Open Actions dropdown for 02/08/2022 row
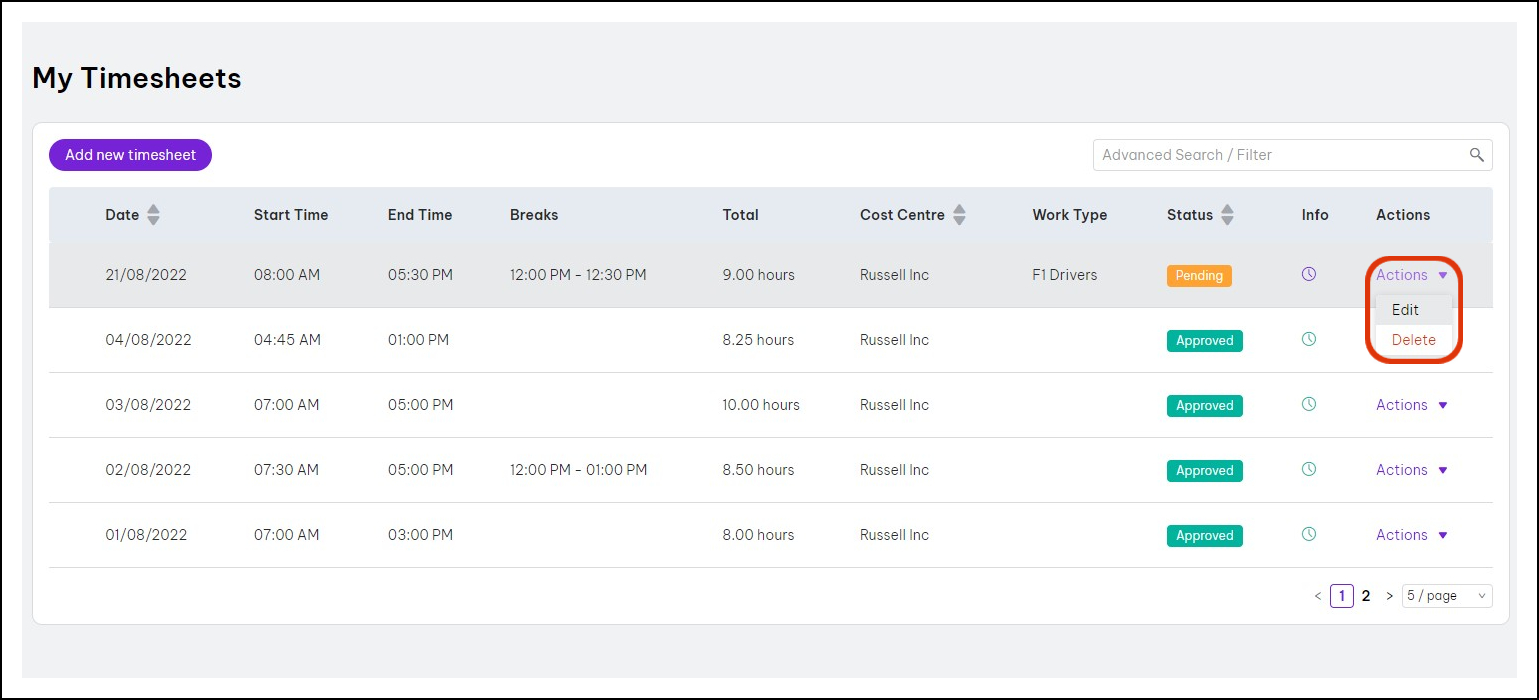 point(1411,470)
